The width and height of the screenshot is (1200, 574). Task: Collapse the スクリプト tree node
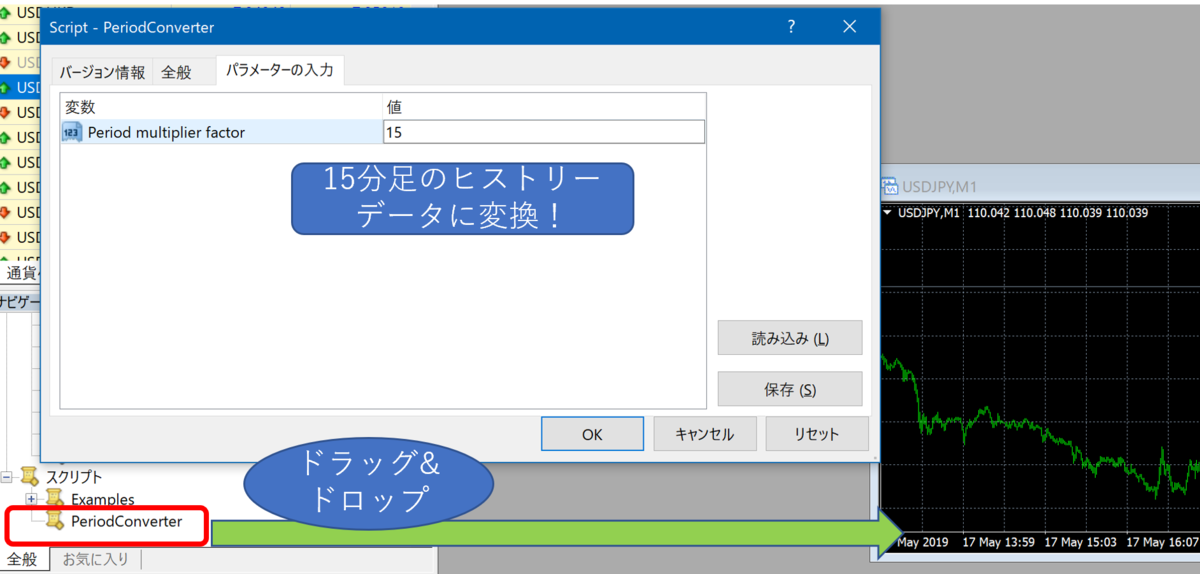(8, 477)
